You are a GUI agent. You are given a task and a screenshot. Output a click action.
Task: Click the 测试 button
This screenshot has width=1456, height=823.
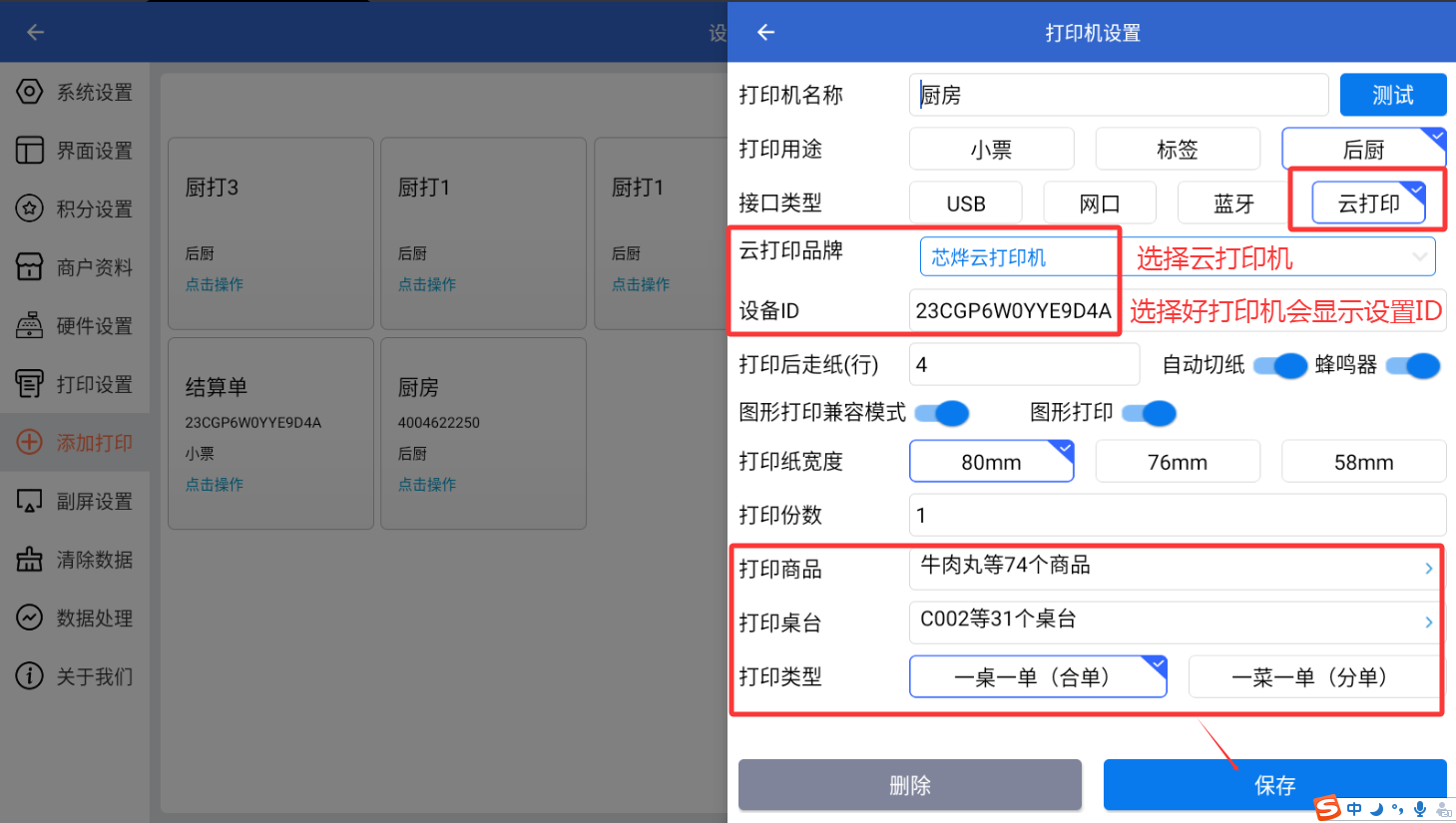pos(1393,96)
